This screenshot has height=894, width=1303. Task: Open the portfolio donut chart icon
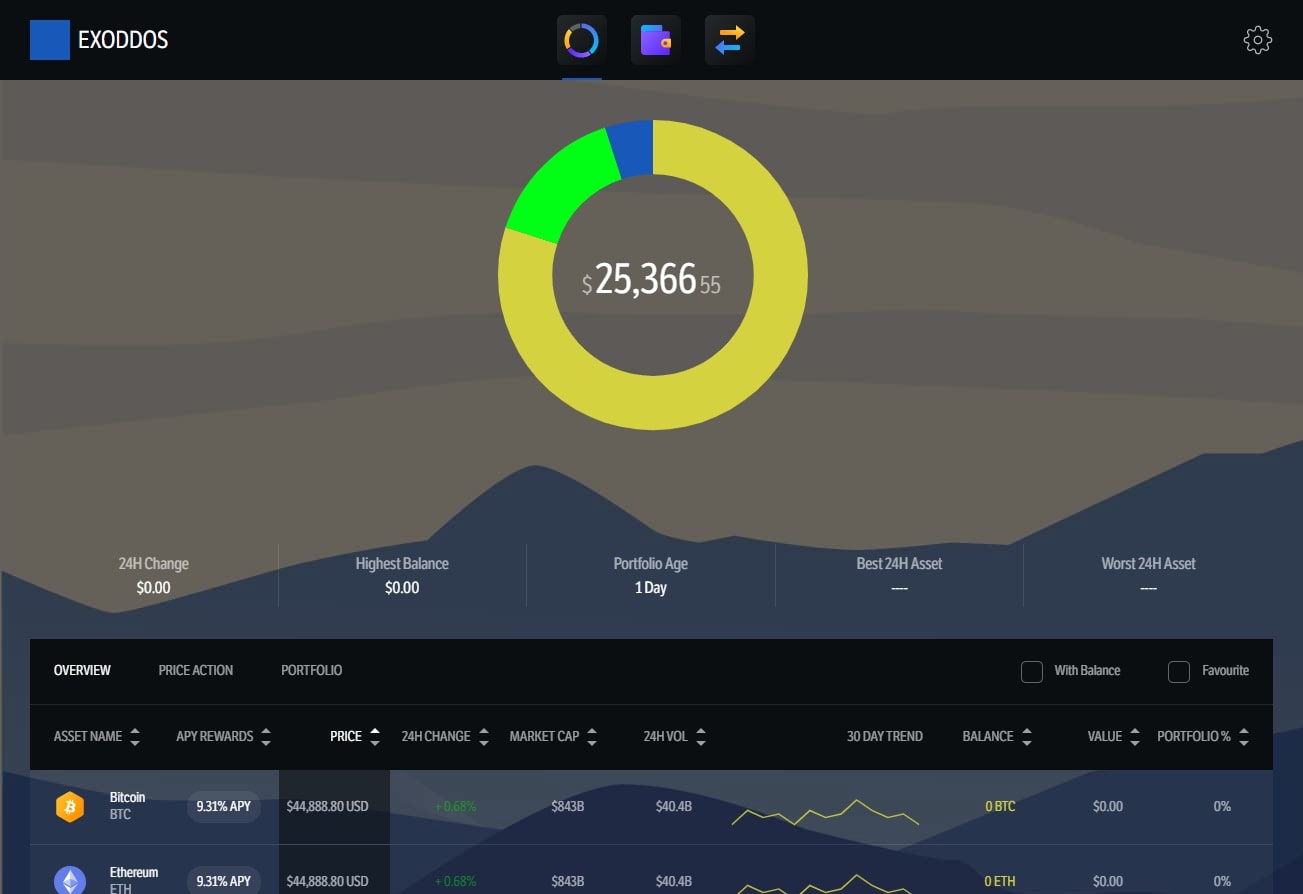(581, 41)
